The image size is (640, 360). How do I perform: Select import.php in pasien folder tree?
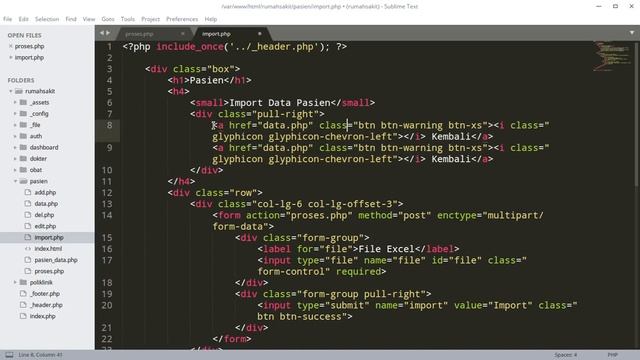tap(49, 238)
